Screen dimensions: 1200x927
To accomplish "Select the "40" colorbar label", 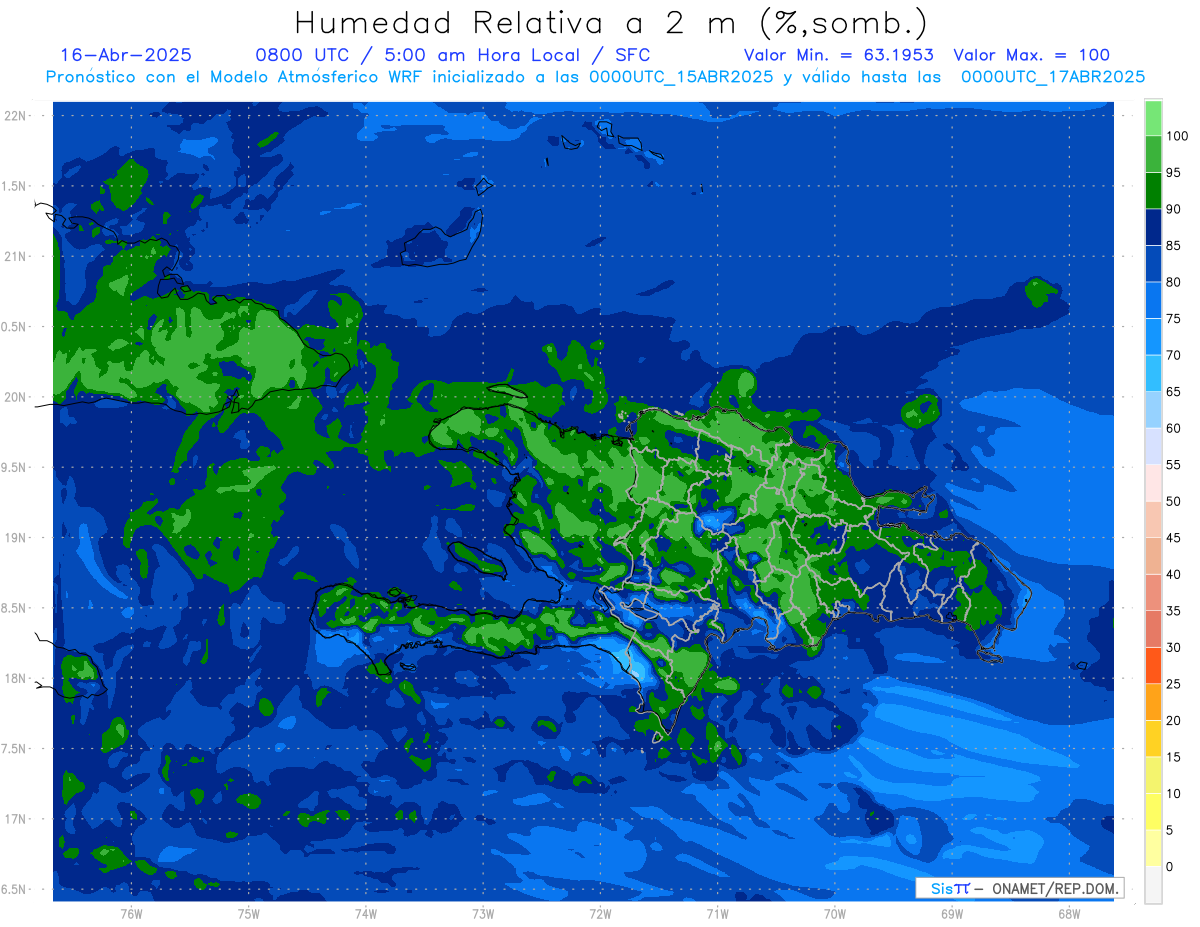I will [1173, 574].
